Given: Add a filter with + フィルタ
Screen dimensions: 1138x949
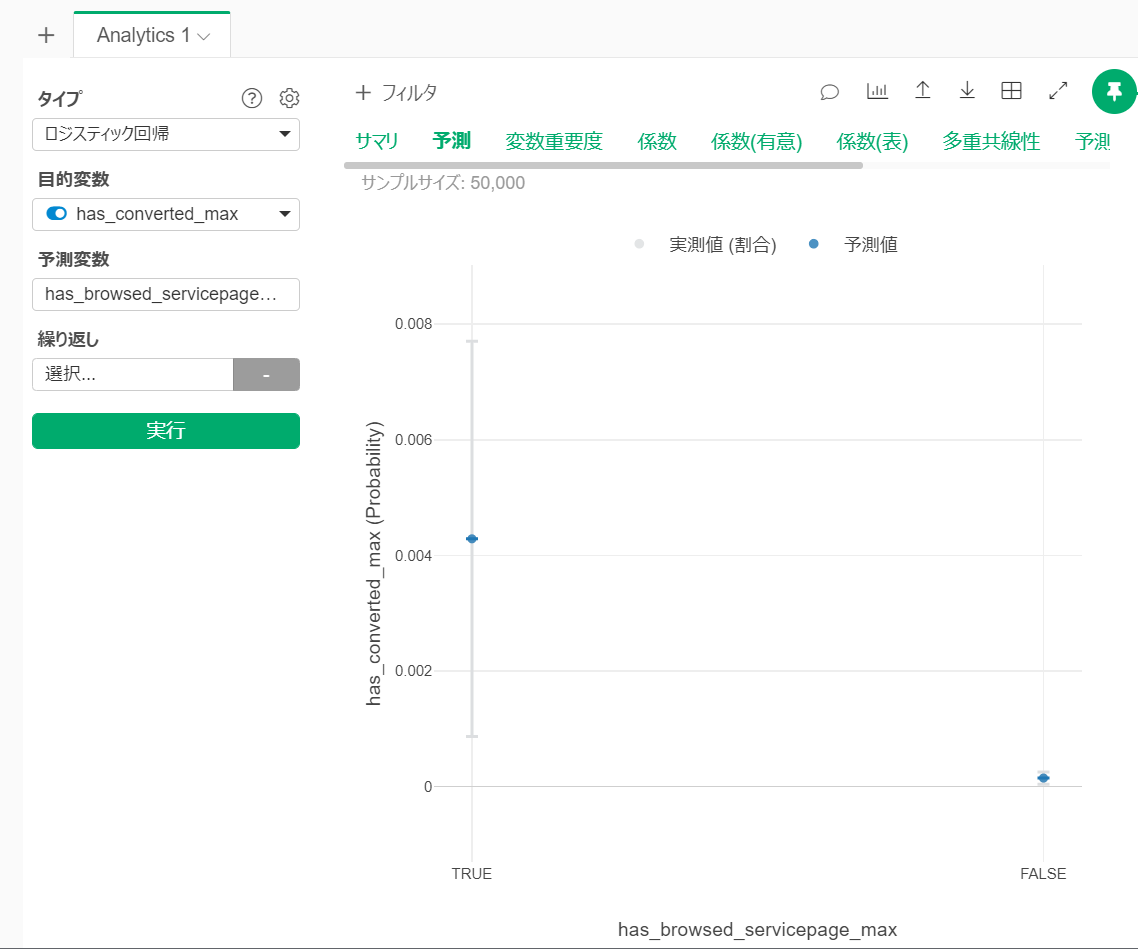Looking at the screenshot, I should click(x=396, y=93).
